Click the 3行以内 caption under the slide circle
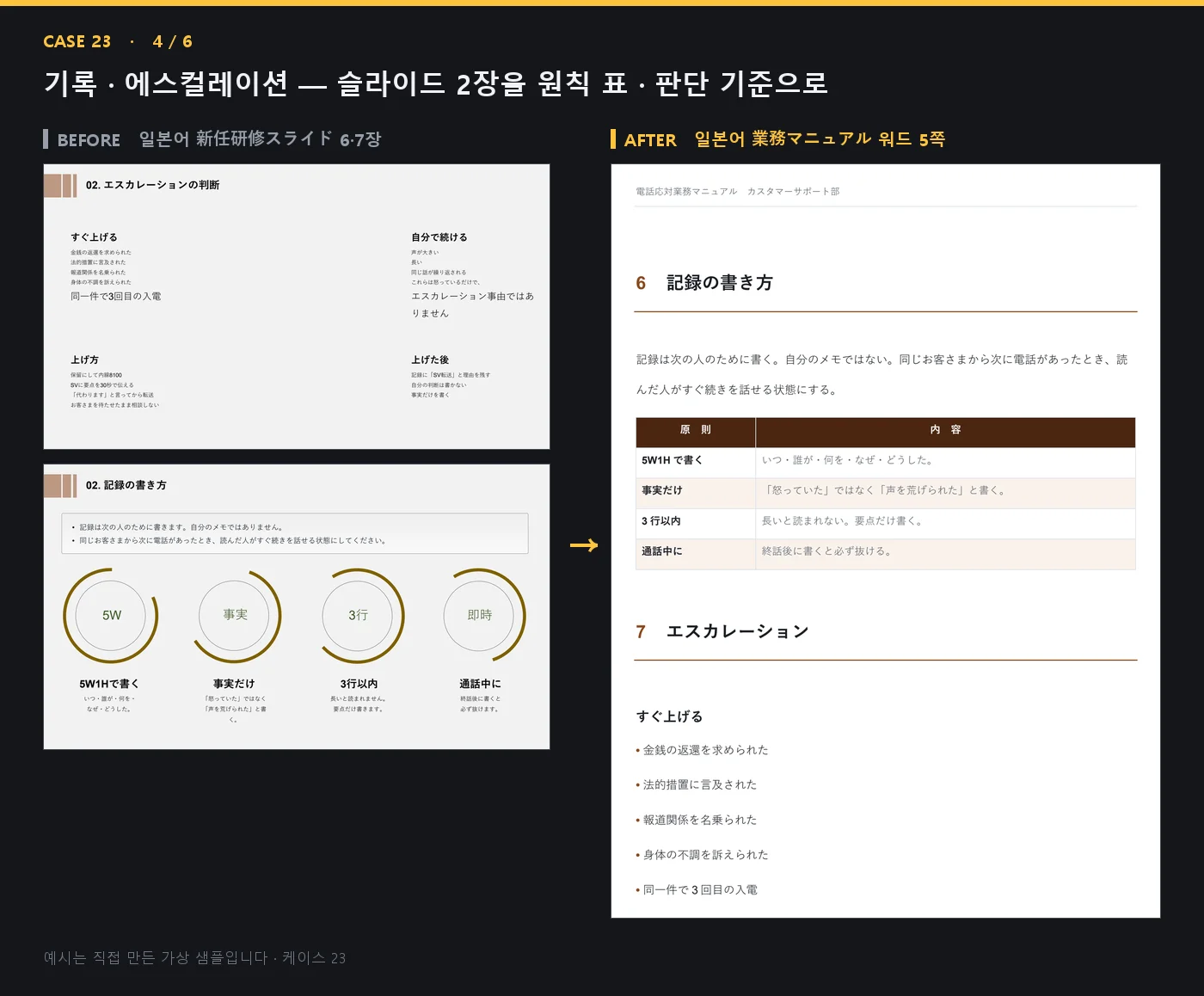1204x996 pixels. click(359, 684)
